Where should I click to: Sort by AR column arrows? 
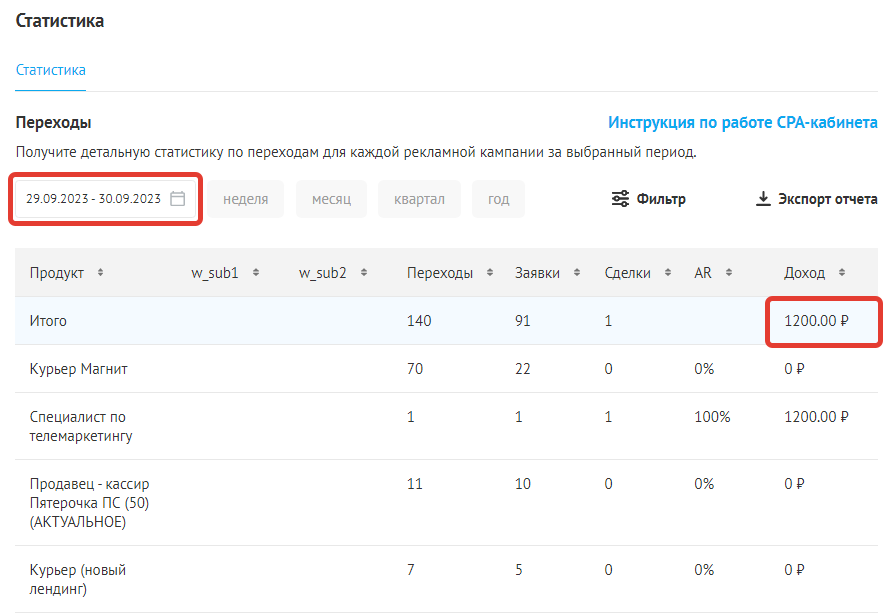coord(729,272)
